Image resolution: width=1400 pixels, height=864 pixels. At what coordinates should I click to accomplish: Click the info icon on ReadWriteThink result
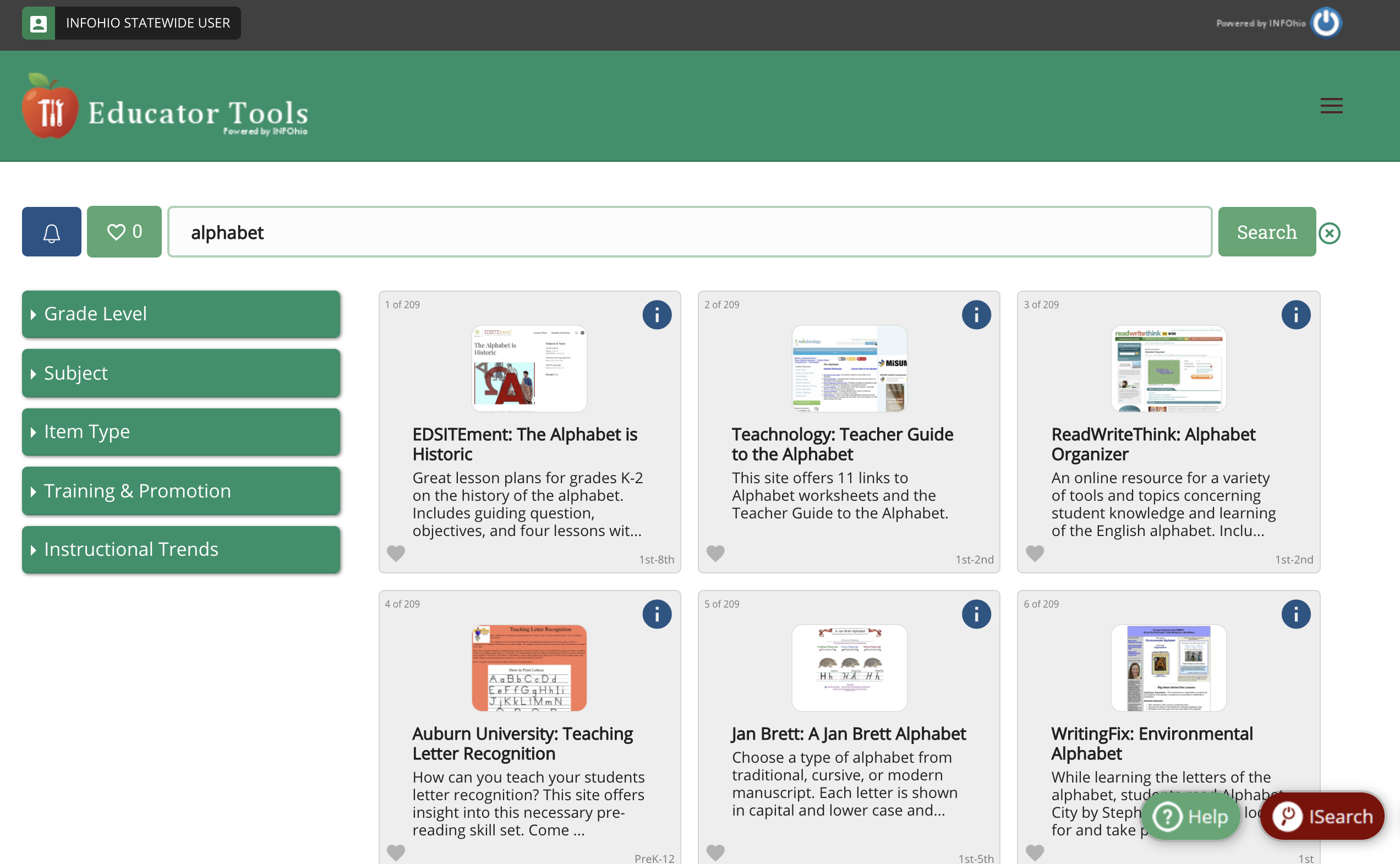1296,314
